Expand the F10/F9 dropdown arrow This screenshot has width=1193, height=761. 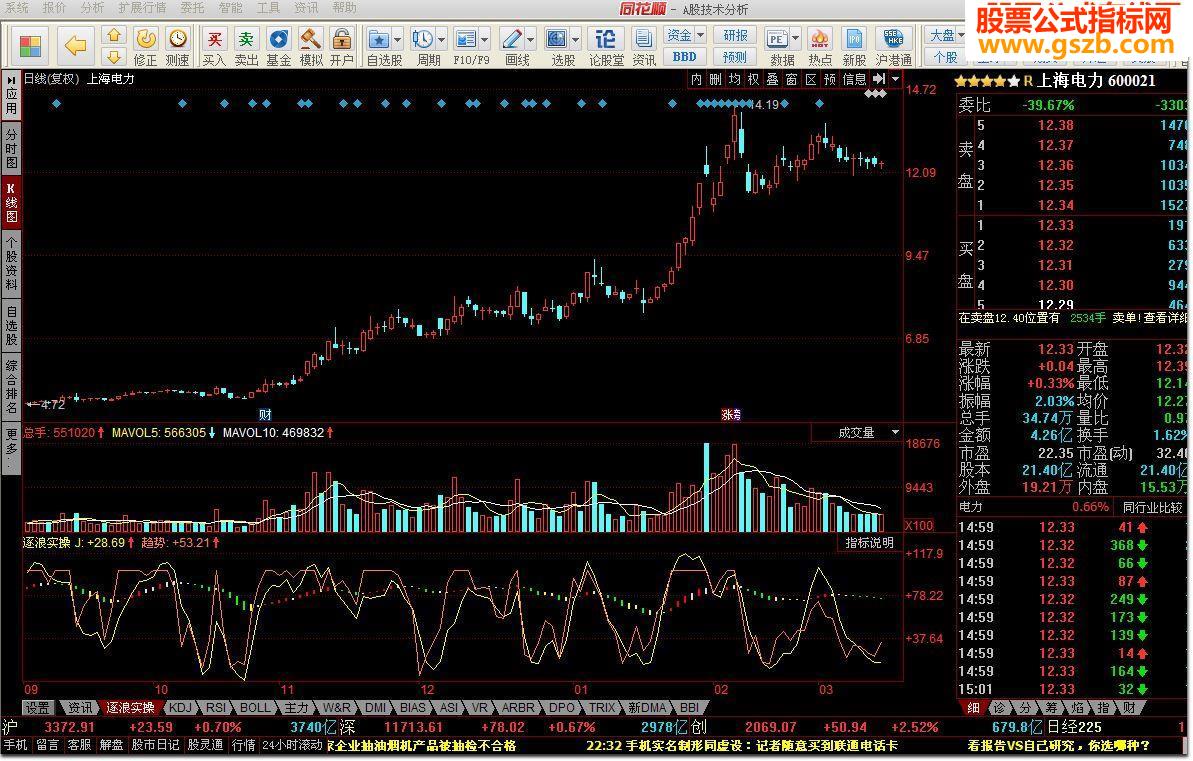484,39
